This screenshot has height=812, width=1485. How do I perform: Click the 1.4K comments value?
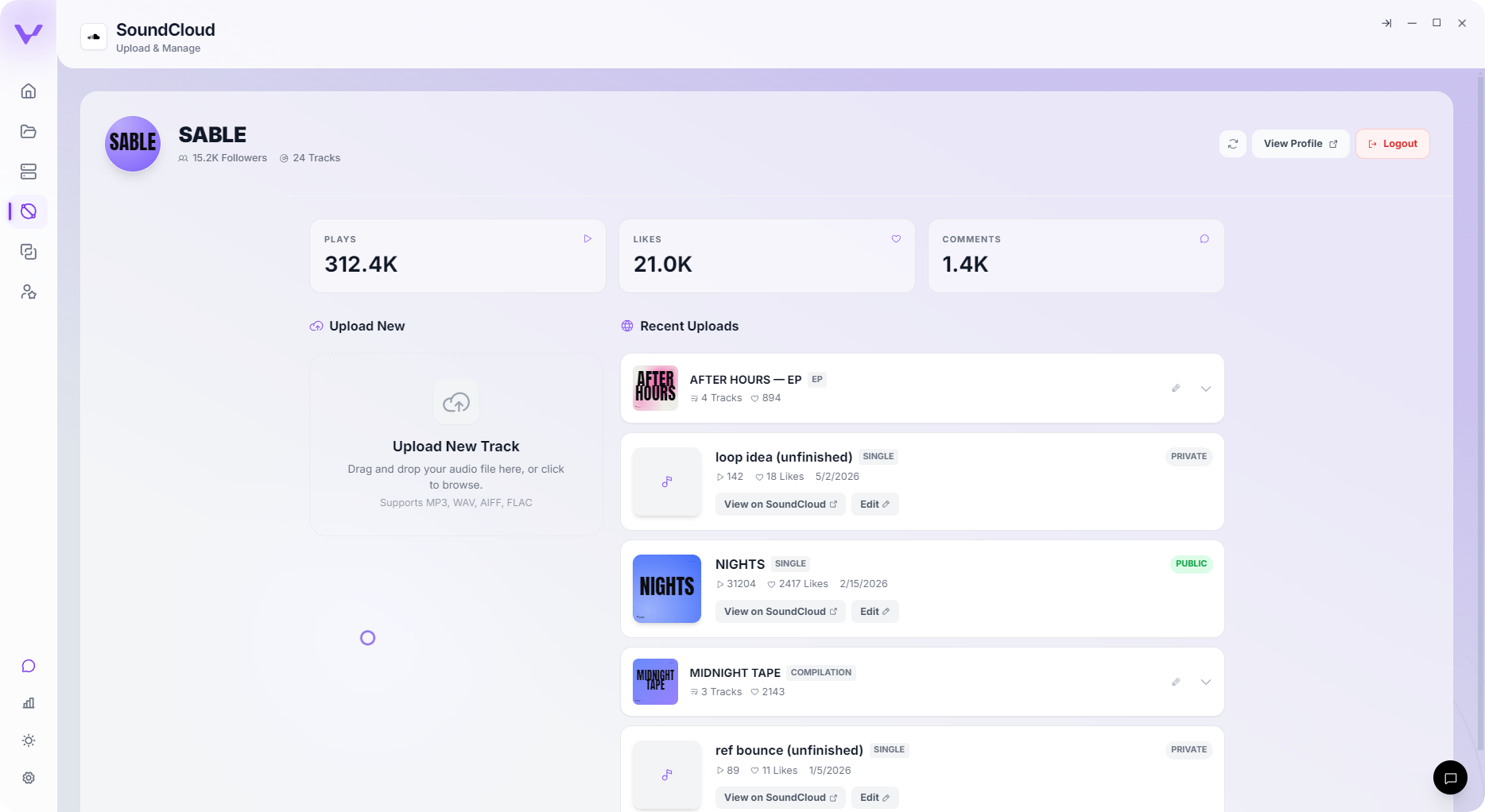[x=965, y=265]
